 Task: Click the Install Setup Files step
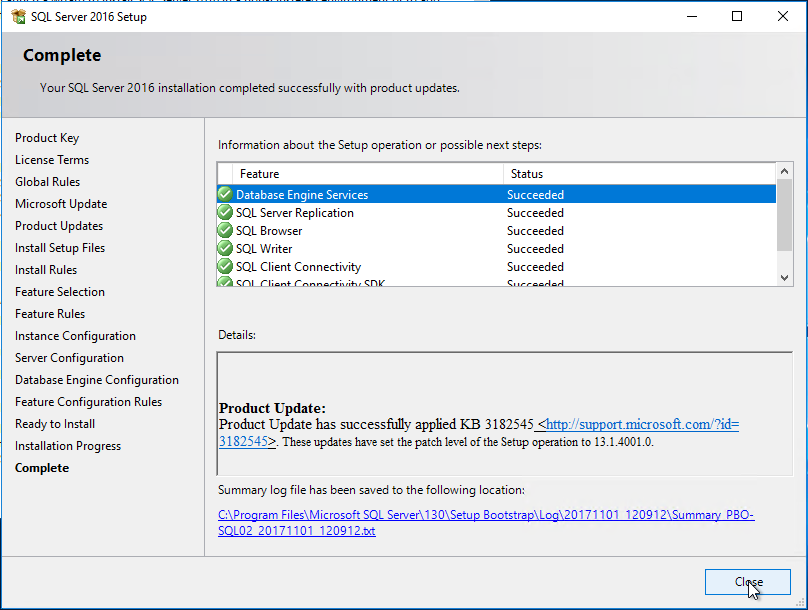(x=60, y=248)
